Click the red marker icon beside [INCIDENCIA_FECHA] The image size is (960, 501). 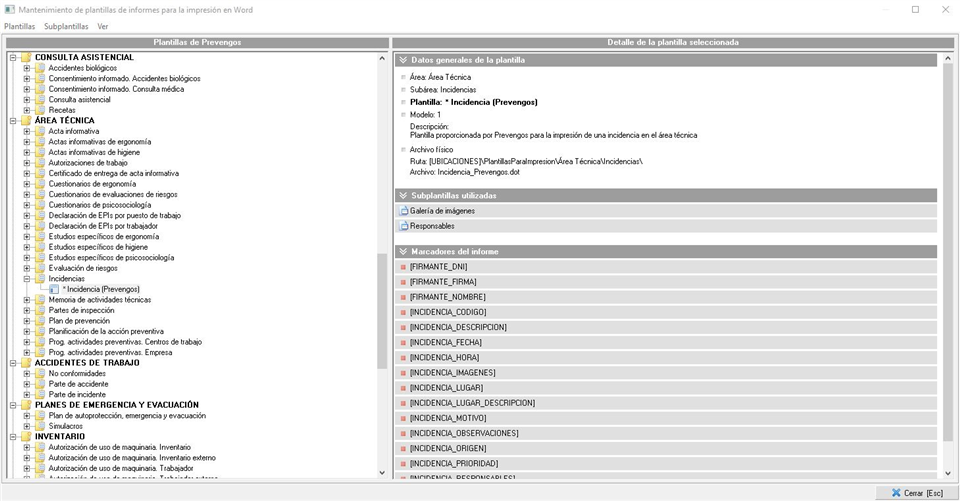[x=404, y=342]
